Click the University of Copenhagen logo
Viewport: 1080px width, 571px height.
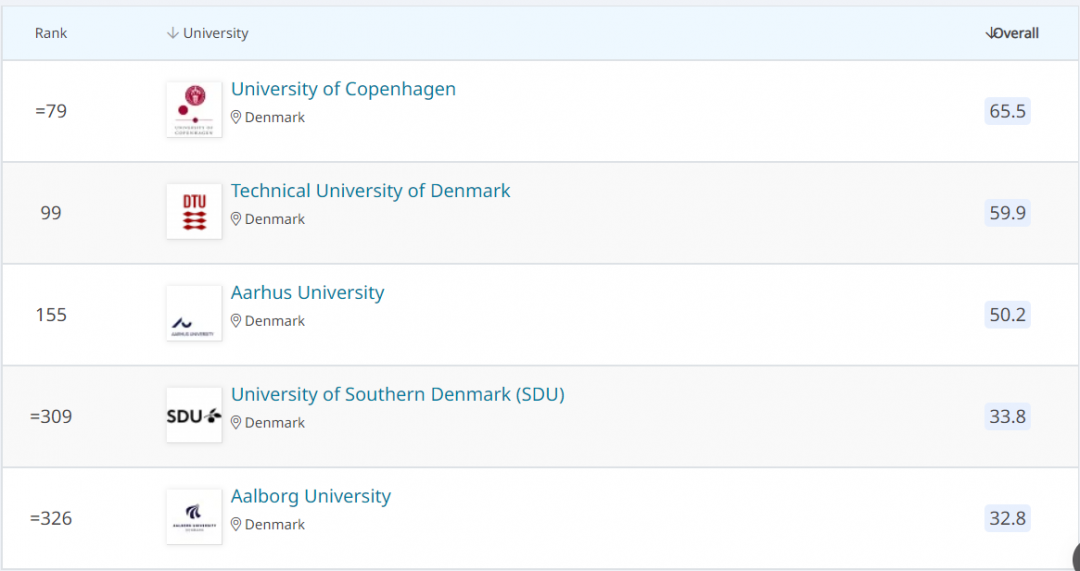point(194,109)
